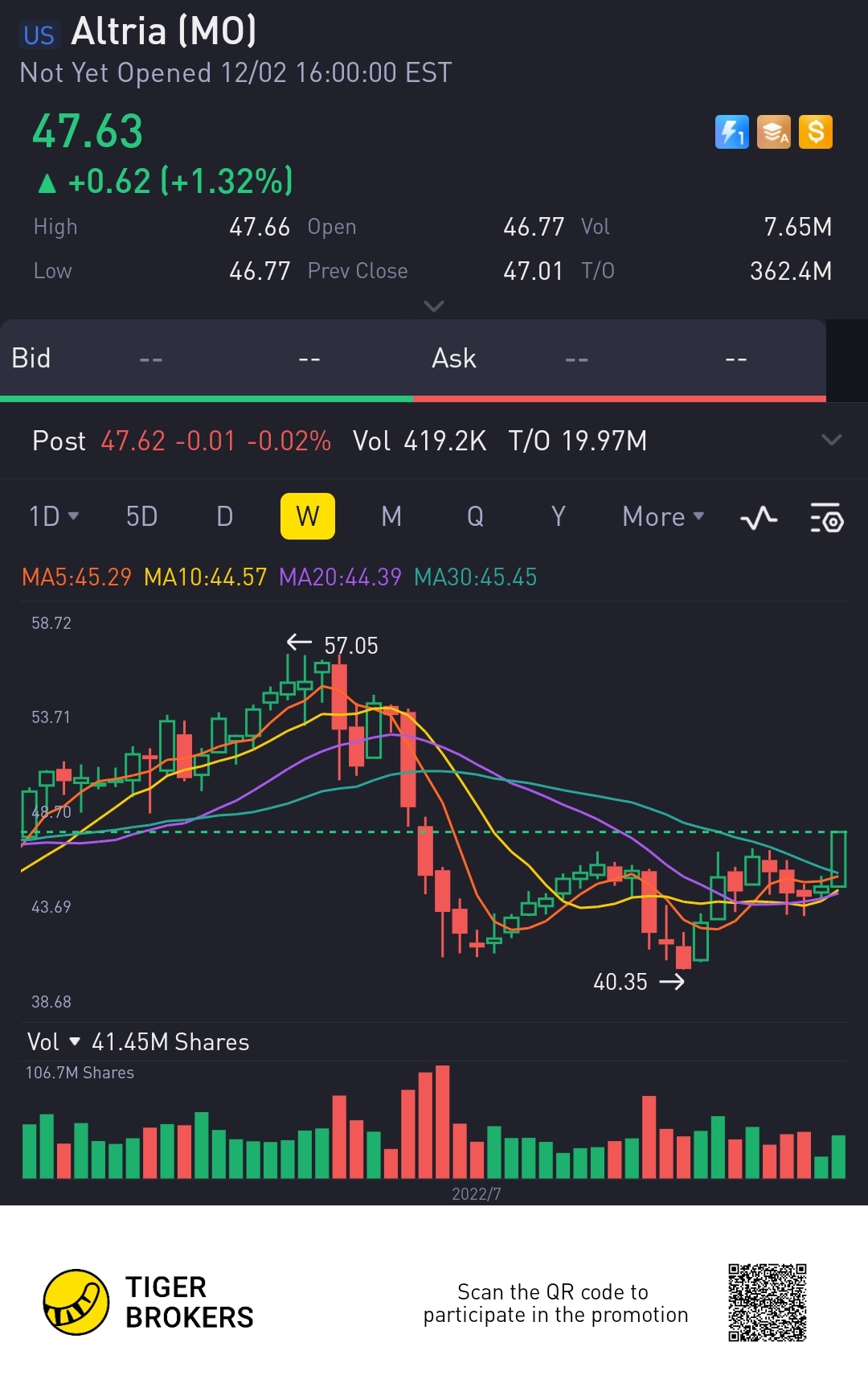
Task: Expand quote details with the chevron below stats
Action: pos(434,306)
